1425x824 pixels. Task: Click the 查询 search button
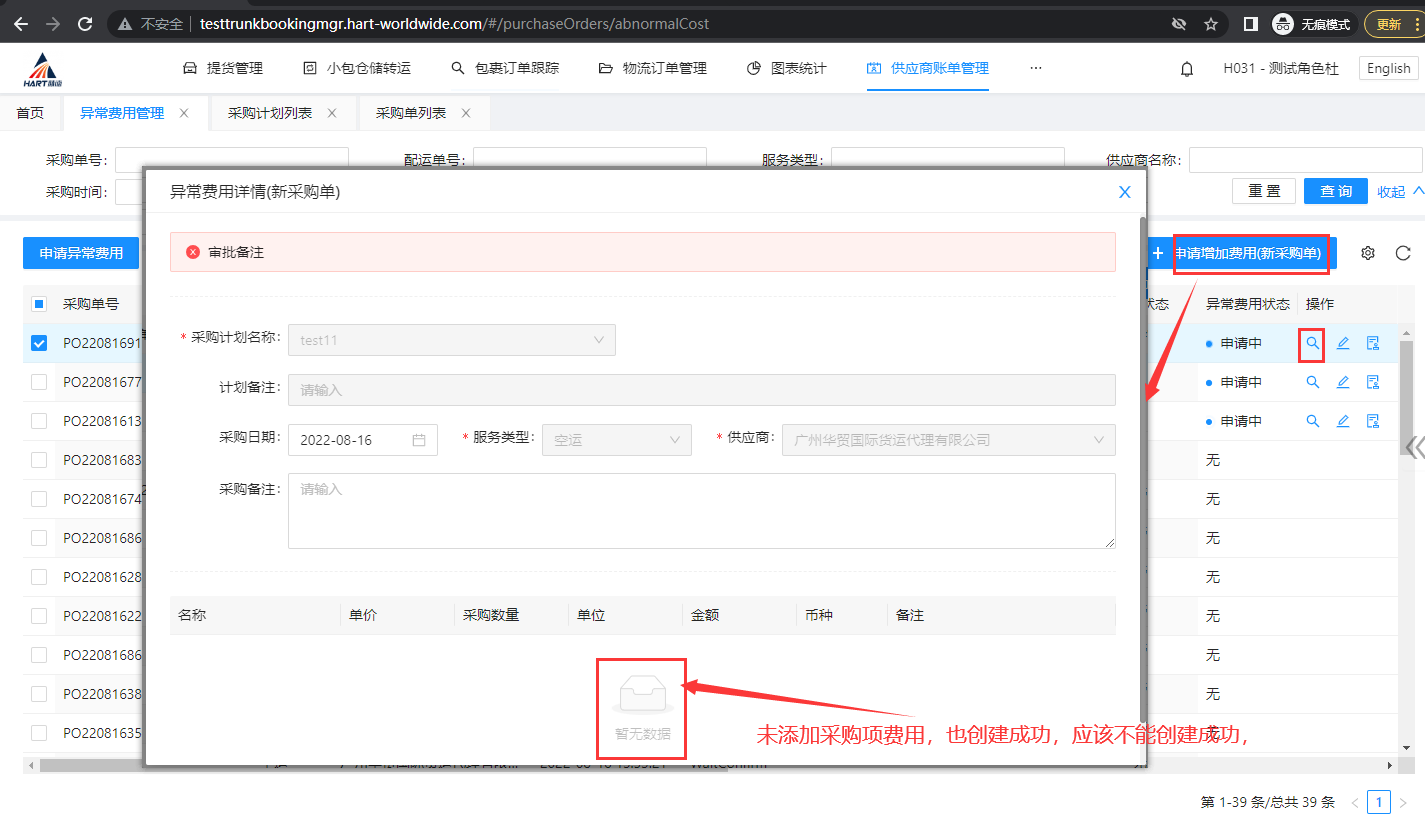pos(1335,191)
